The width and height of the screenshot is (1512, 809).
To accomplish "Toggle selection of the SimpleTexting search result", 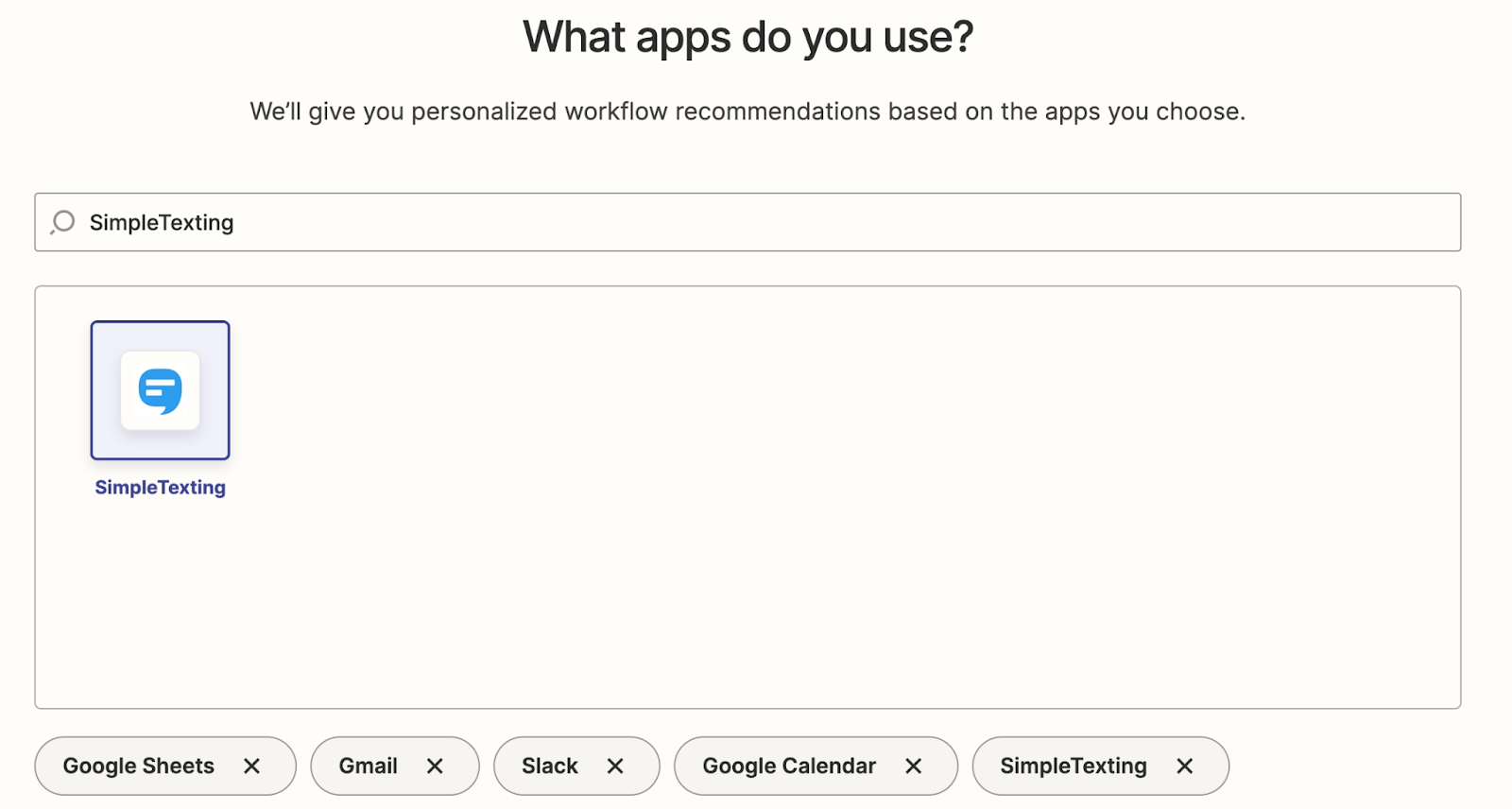I will [x=160, y=389].
